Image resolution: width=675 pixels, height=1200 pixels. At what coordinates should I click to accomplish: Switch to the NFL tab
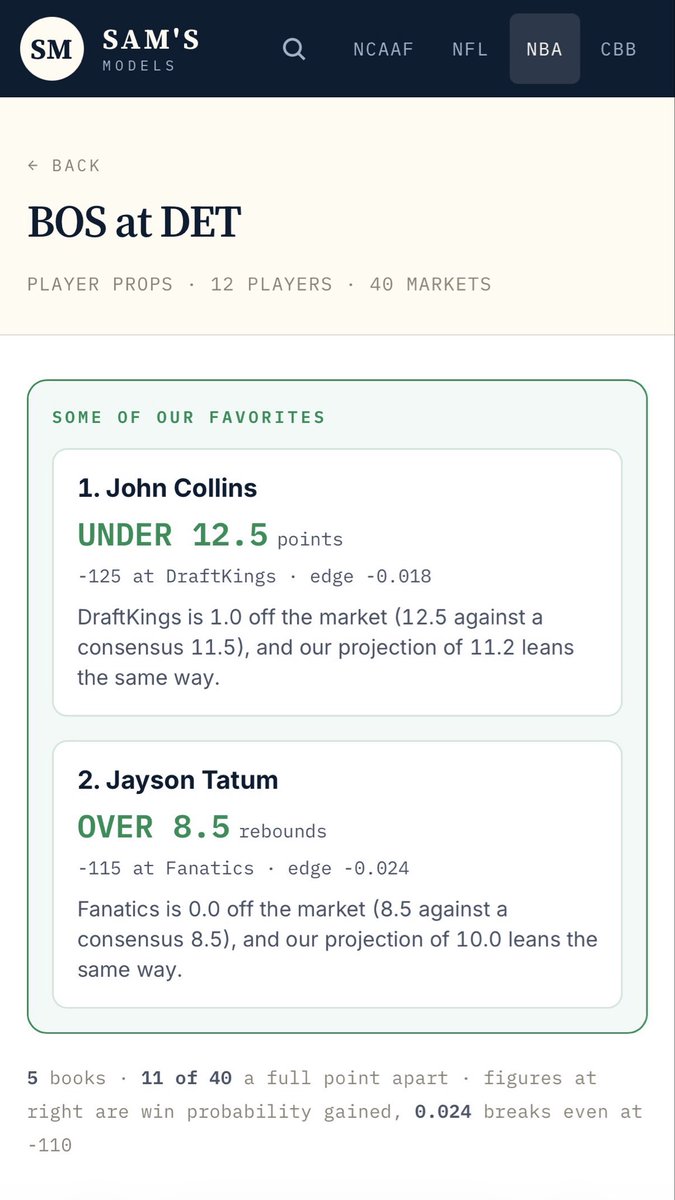[x=470, y=48]
